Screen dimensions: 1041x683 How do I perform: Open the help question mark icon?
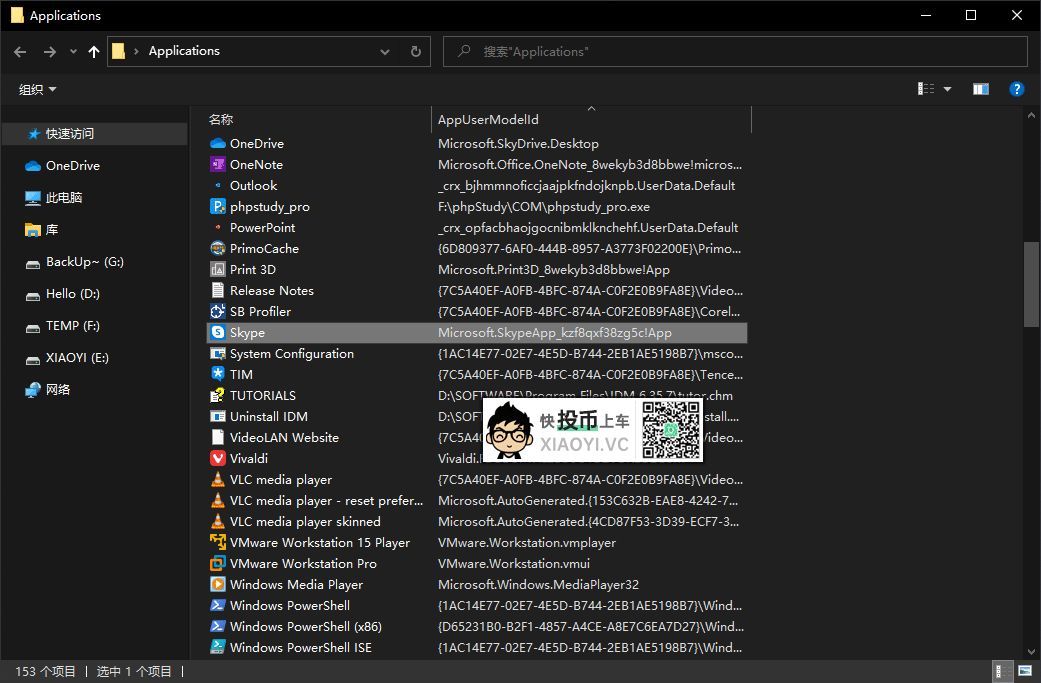[x=1016, y=89]
